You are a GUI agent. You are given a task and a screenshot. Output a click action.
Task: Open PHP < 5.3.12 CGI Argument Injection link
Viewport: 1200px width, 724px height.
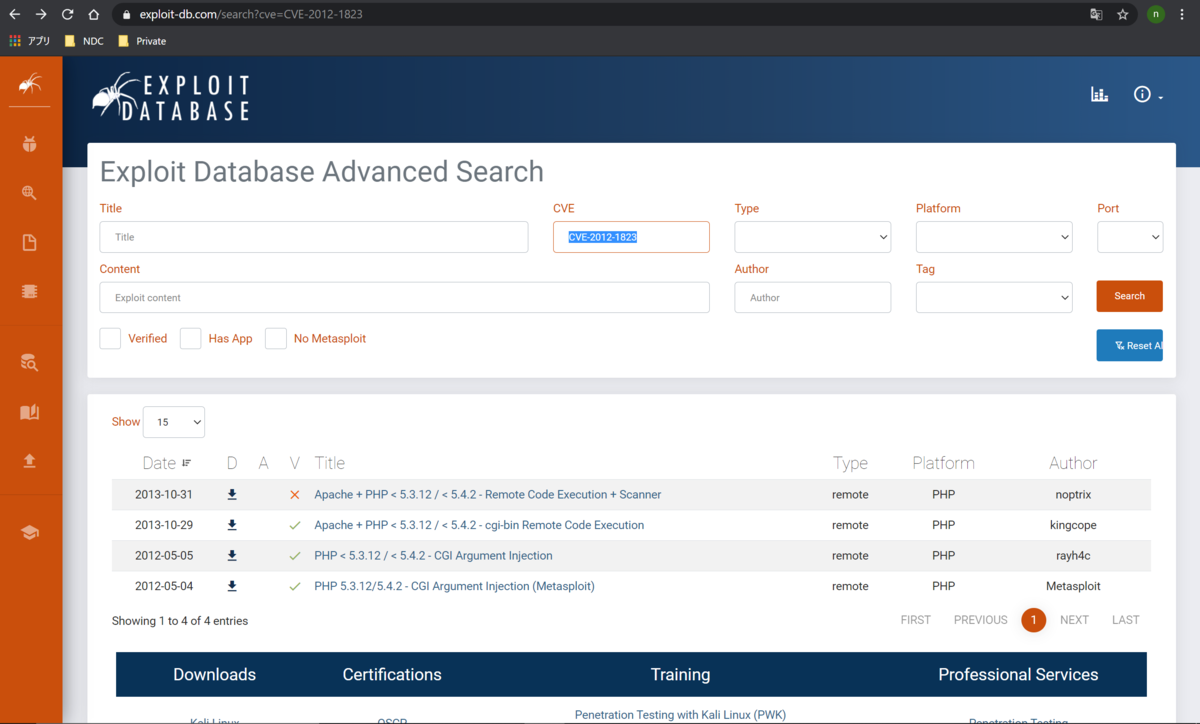433,556
